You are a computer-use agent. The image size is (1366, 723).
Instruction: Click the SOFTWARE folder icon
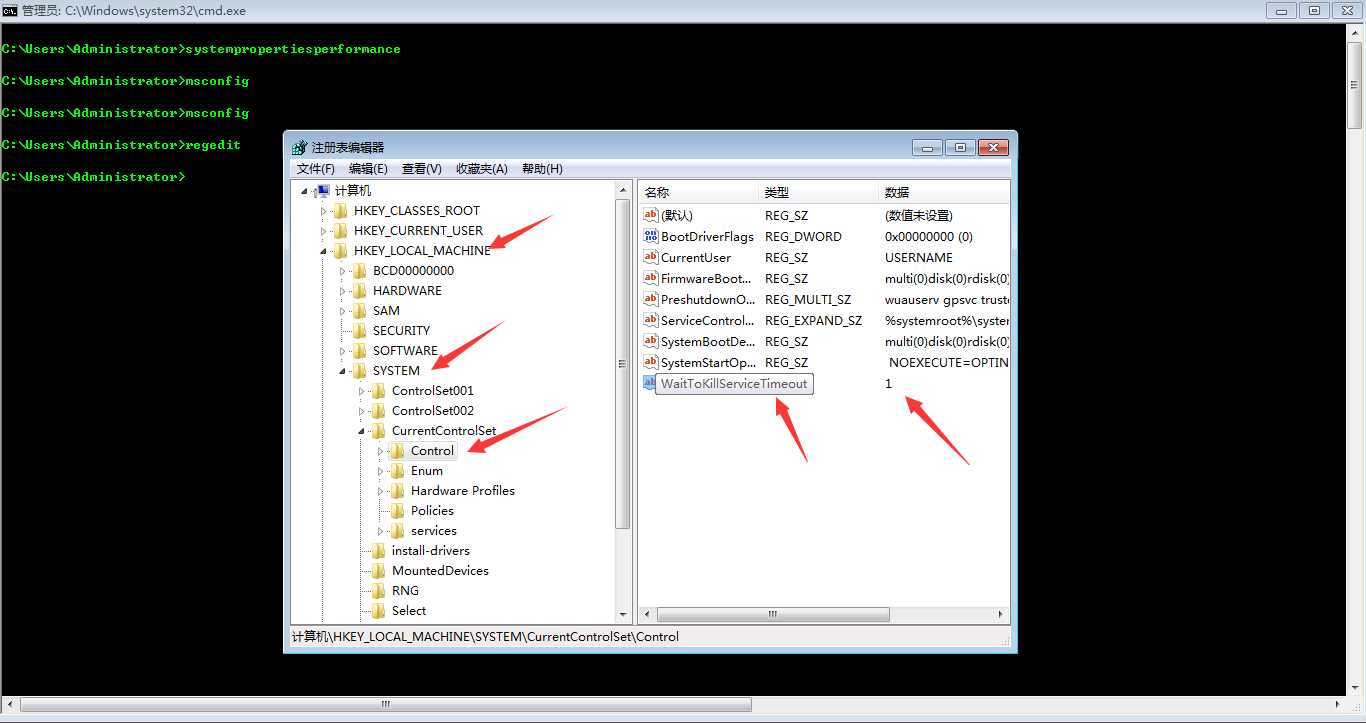pos(360,350)
